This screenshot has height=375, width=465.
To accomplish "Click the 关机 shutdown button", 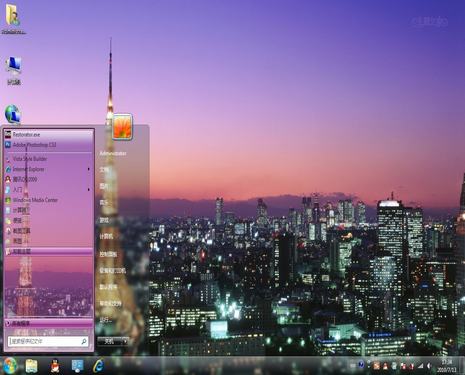I will coord(109,341).
